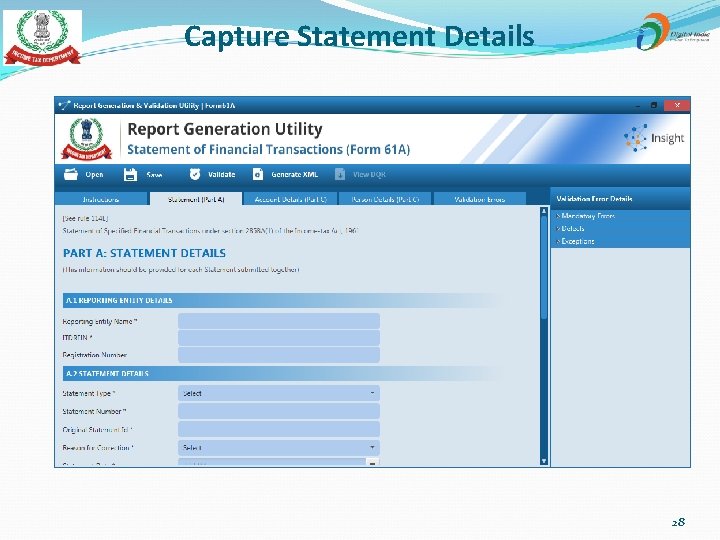Click Generate XML button label
Viewport: 720px width, 540px height.
(x=294, y=174)
